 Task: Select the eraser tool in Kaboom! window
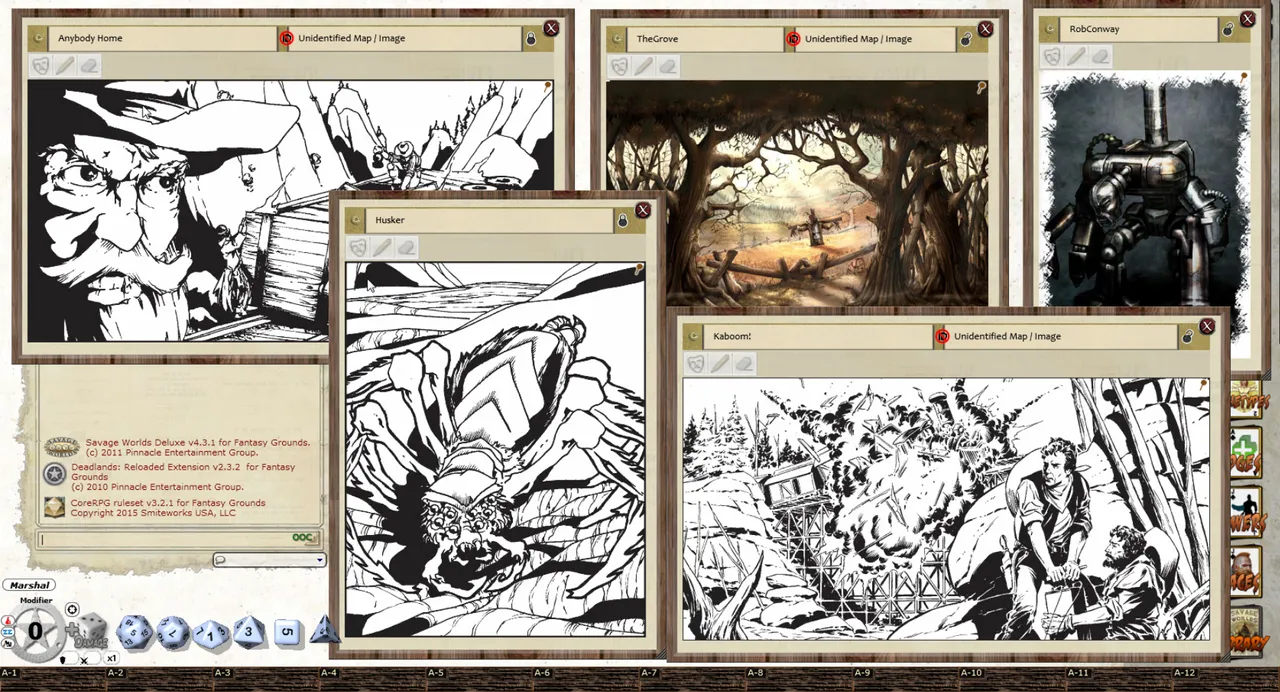pyautogui.click(x=744, y=363)
